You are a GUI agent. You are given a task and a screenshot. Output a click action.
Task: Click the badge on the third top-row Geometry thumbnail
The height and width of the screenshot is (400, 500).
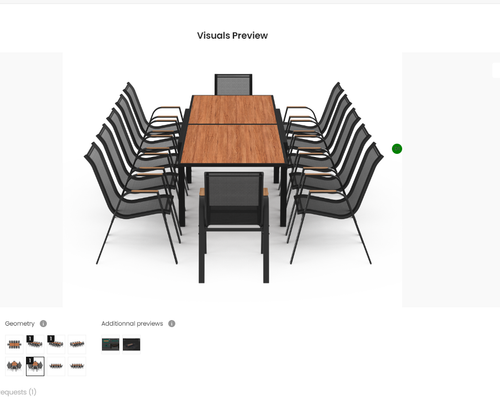[x=51, y=339]
